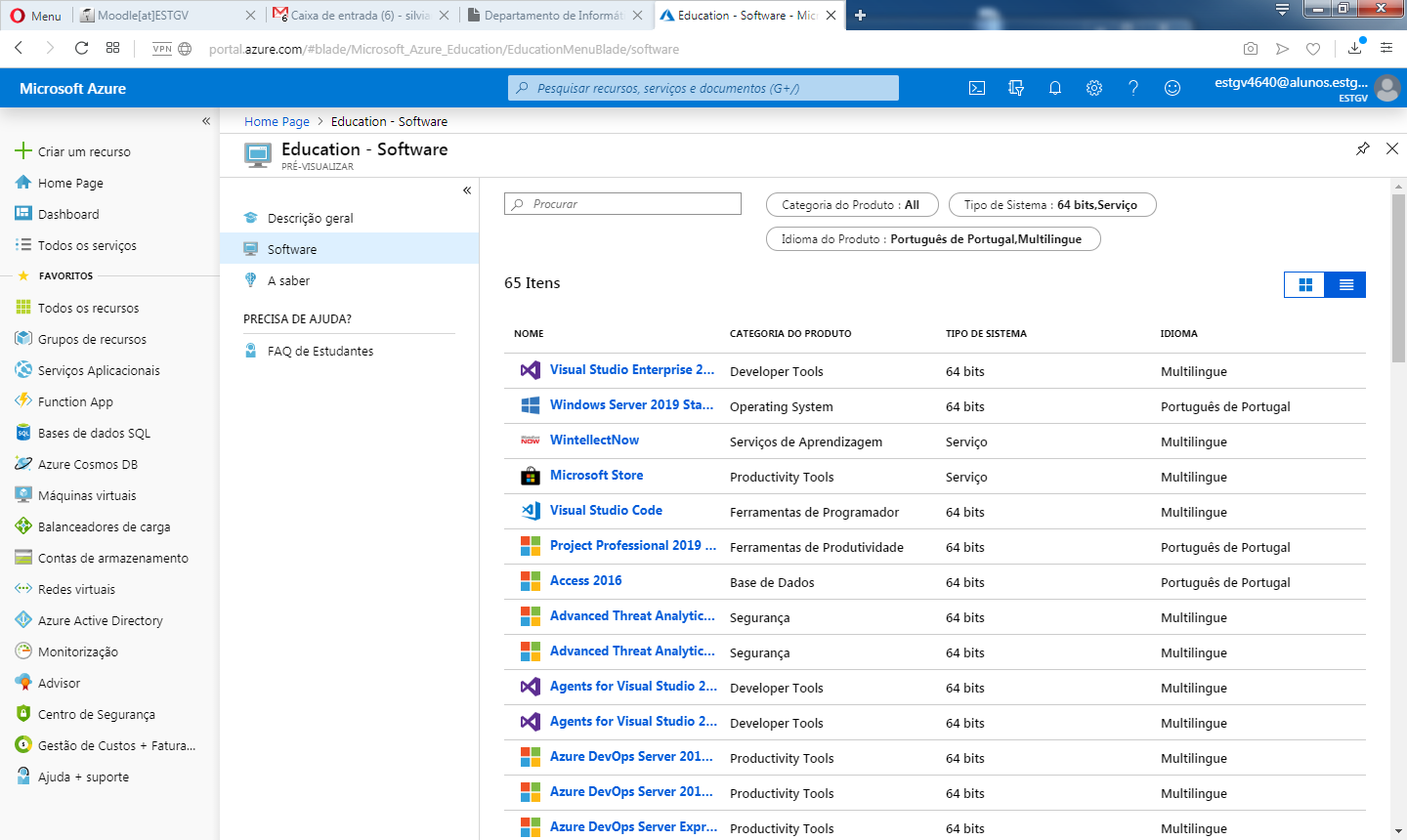Image resolution: width=1407 pixels, height=840 pixels.
Task: Focus the Procurar search box
Action: [x=622, y=204]
